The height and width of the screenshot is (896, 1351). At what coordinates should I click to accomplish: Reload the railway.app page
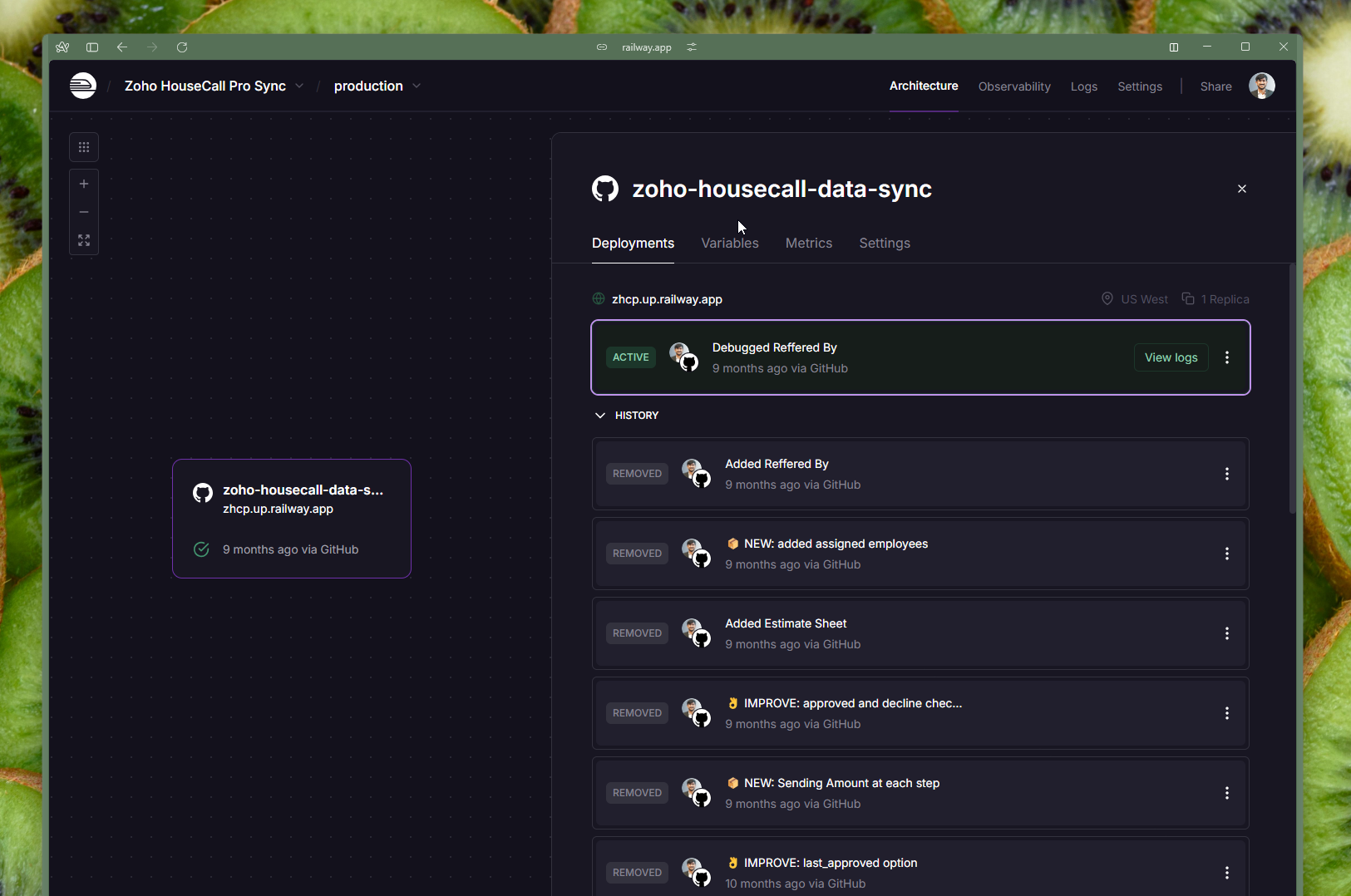182,47
